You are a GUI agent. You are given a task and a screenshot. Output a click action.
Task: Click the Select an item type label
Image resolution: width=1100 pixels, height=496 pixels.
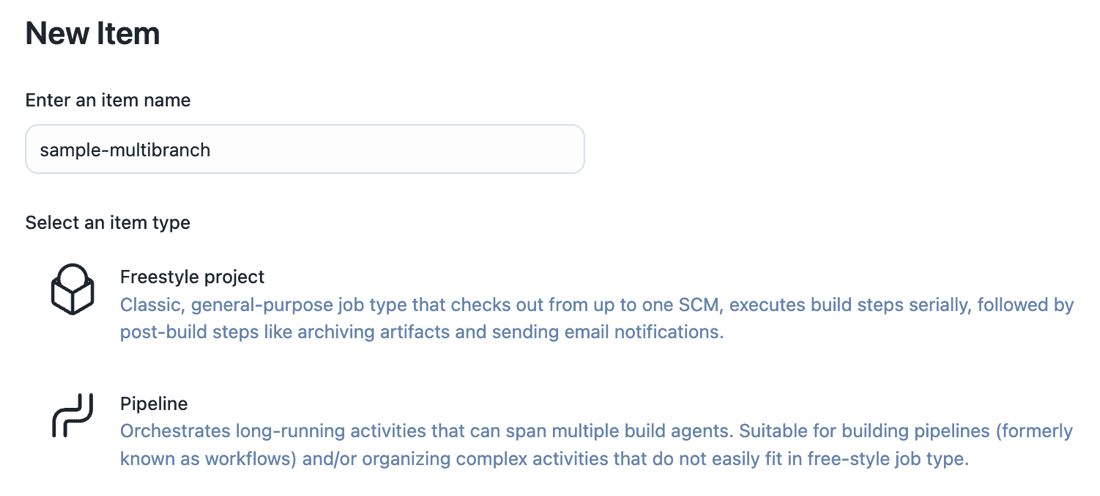(108, 223)
